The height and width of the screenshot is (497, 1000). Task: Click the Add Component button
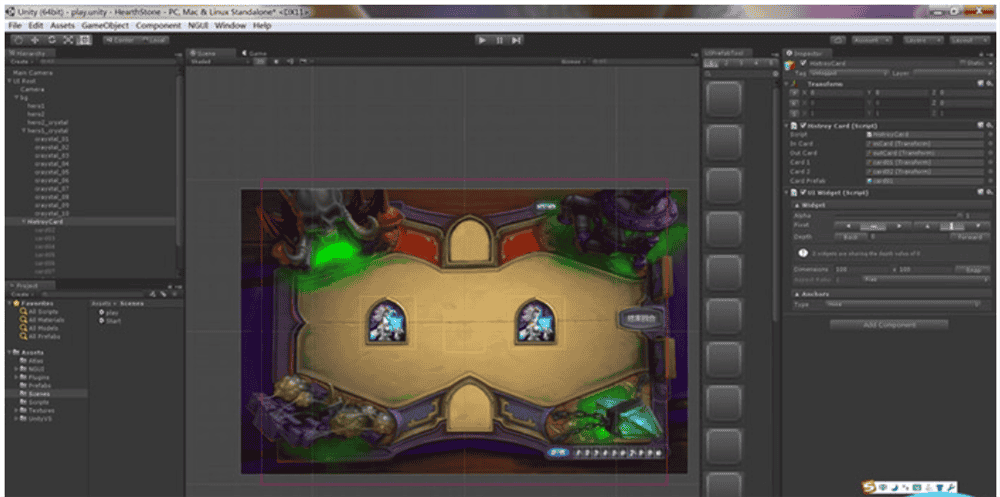(889, 325)
